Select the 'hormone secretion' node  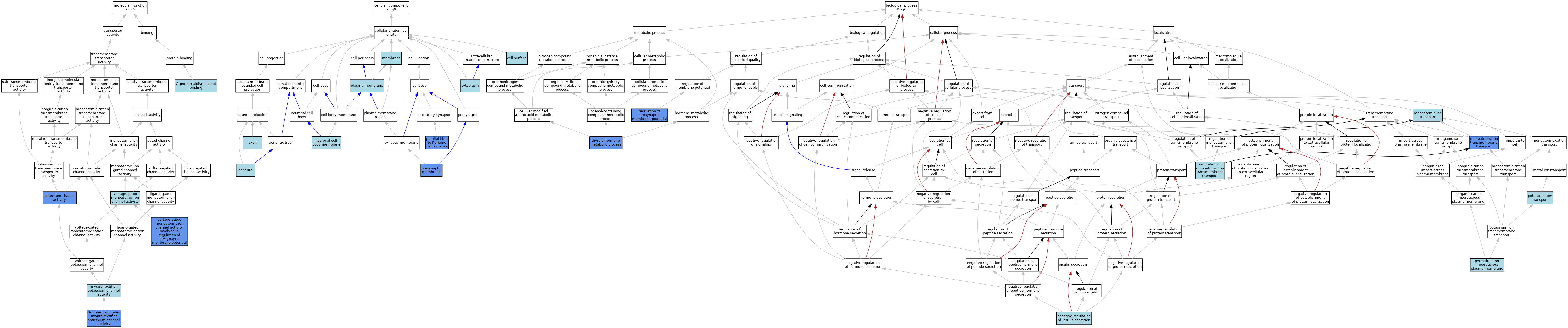pyautogui.click(x=876, y=198)
